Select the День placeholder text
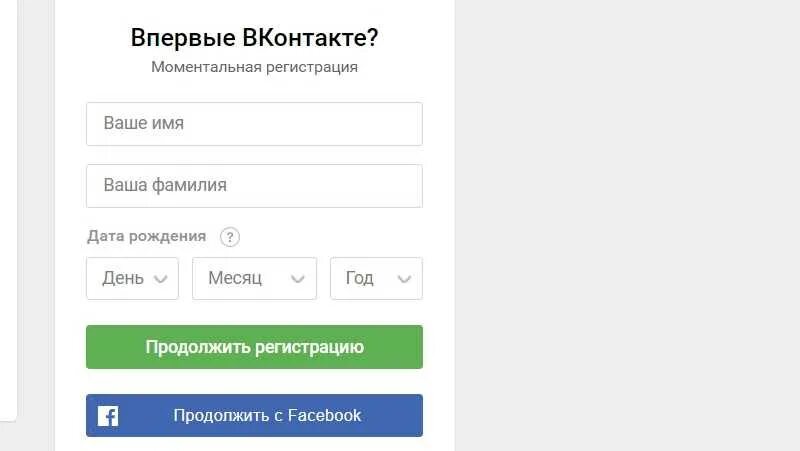Viewport: 800px width, 451px height. pyautogui.click(x=123, y=279)
